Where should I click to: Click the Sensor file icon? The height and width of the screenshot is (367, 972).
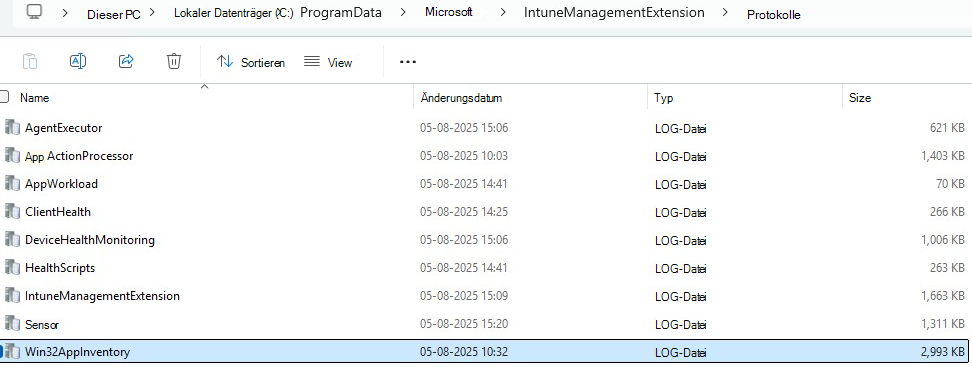pyautogui.click(x=12, y=324)
